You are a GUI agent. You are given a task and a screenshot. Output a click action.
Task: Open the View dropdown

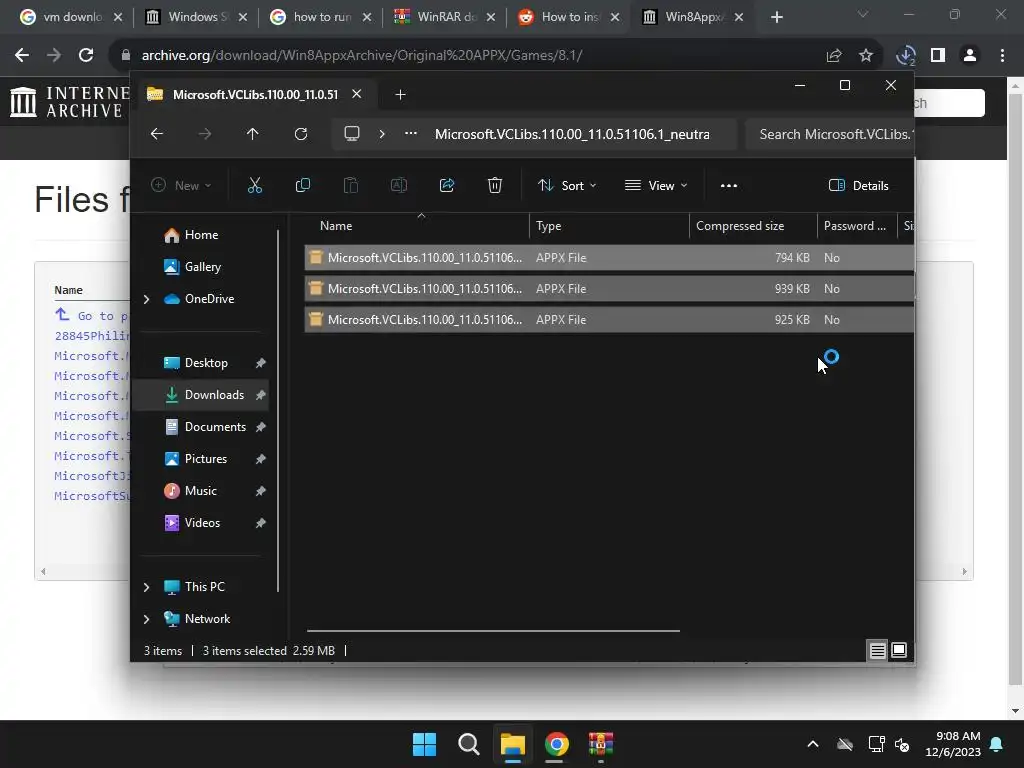tap(656, 185)
